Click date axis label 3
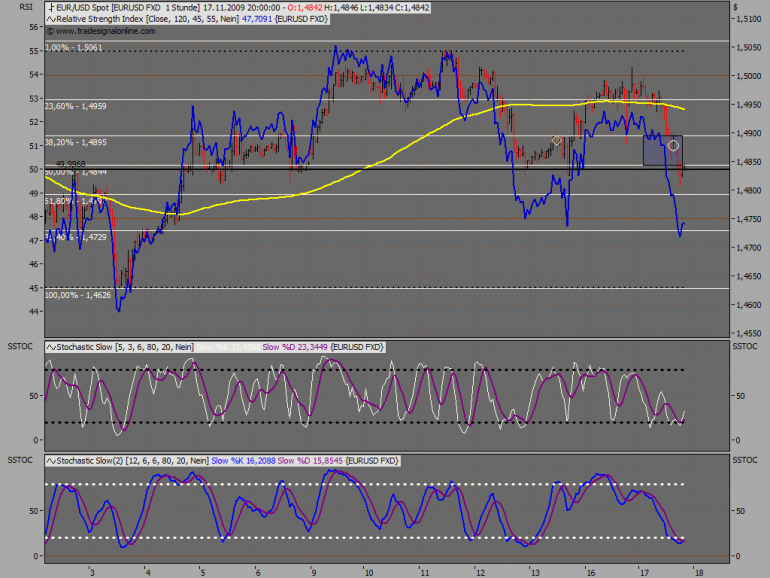This screenshot has height=578, width=770. pos(92,573)
